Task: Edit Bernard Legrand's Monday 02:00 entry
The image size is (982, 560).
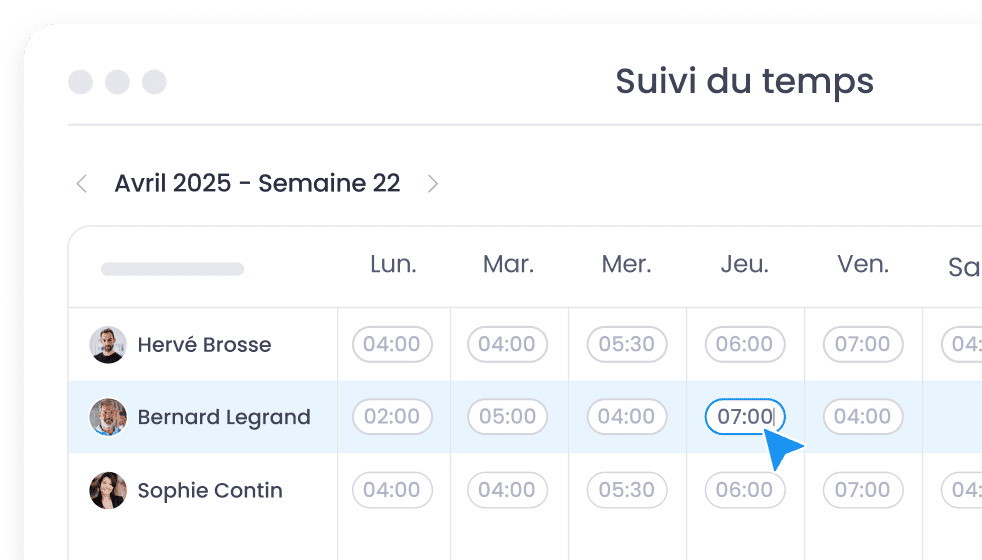Action: 392,417
